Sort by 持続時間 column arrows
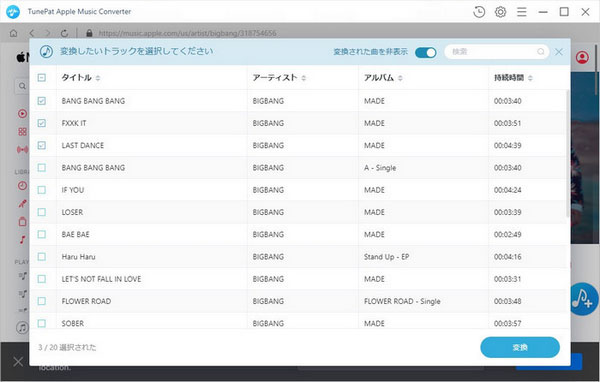The width and height of the screenshot is (600, 382). (x=530, y=78)
